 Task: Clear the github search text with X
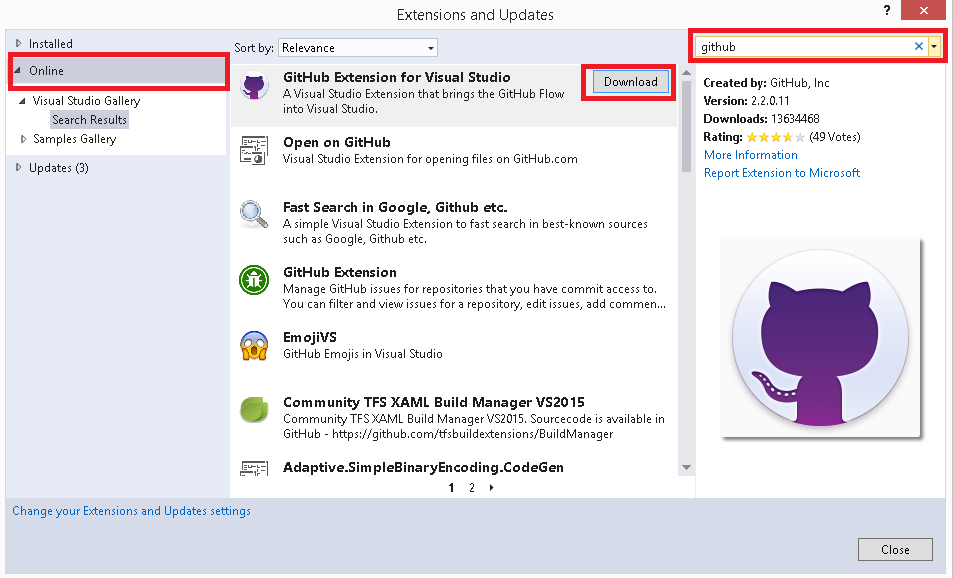click(x=919, y=46)
